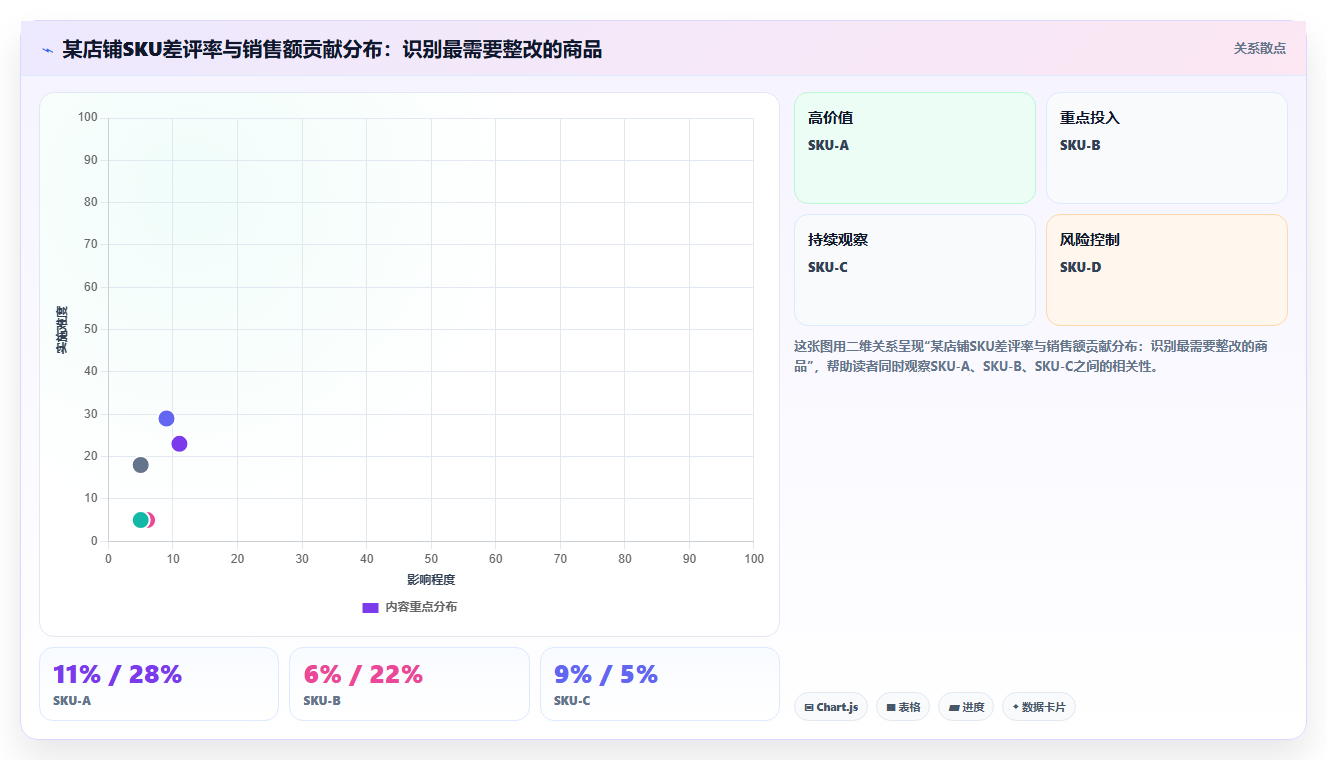1327x760 pixels.
Task: Click the purple scatter point near 23
Action: pos(179,444)
